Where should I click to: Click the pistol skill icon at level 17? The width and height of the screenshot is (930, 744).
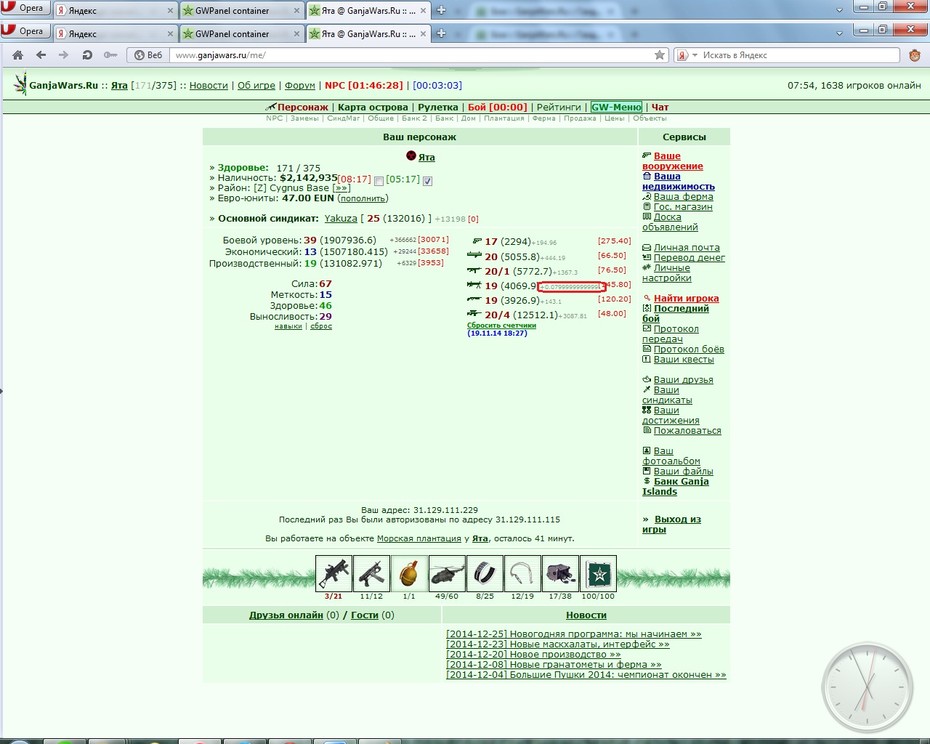(x=477, y=241)
